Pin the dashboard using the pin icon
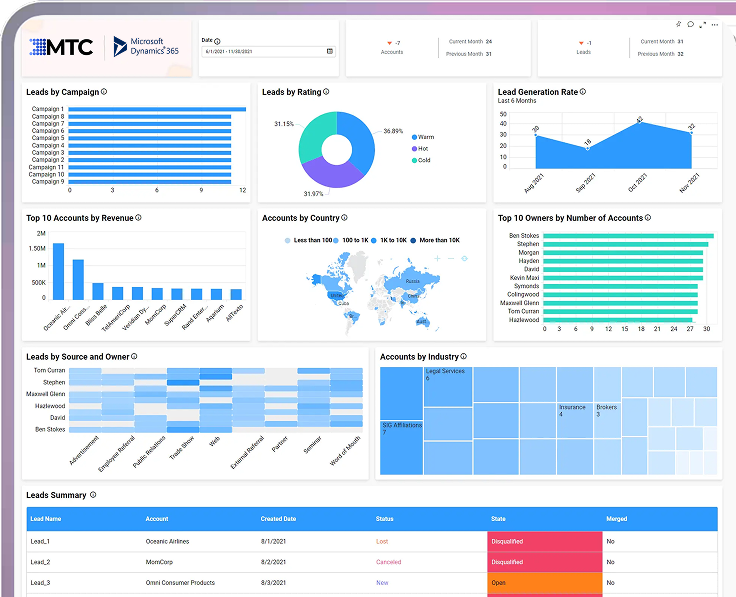Screen dimensions: 736x597 678,24
